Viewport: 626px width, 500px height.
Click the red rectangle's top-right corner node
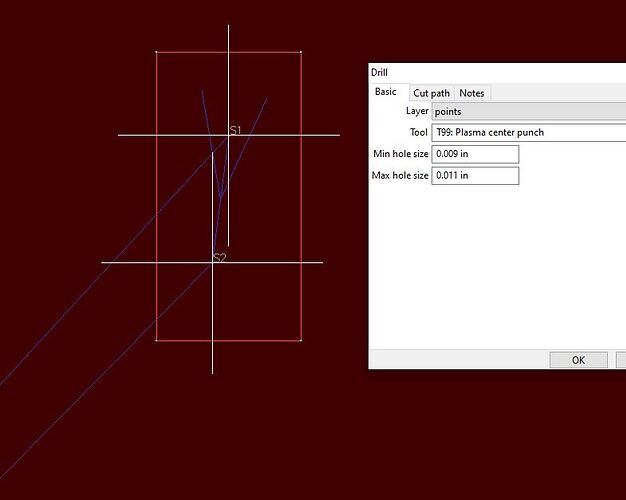coord(300,52)
